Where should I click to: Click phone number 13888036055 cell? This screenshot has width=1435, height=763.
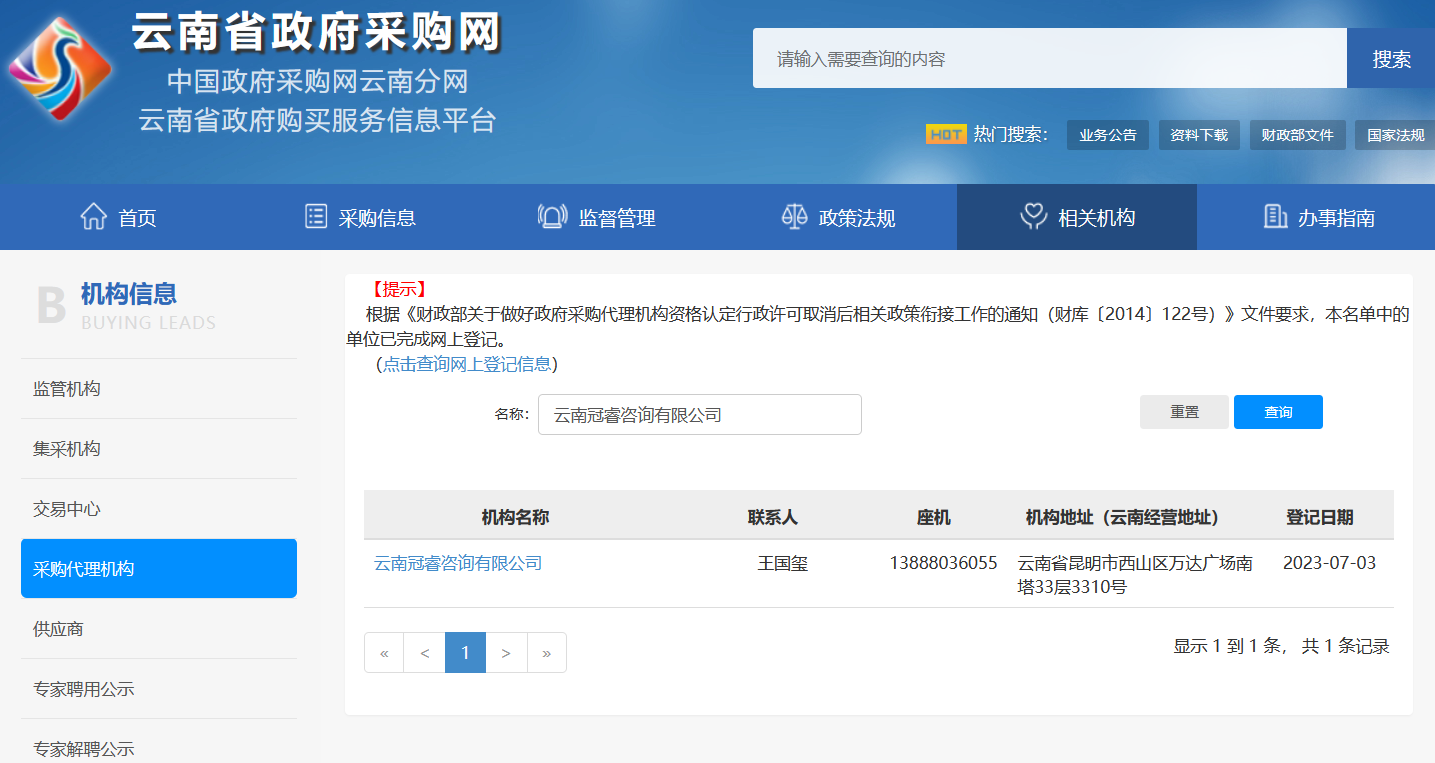(x=943, y=563)
